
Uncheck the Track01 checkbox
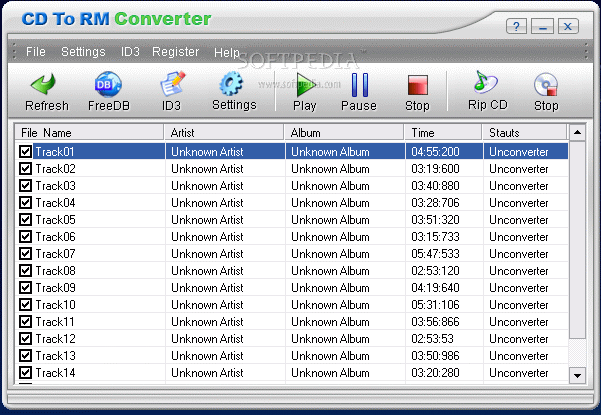click(x=25, y=152)
